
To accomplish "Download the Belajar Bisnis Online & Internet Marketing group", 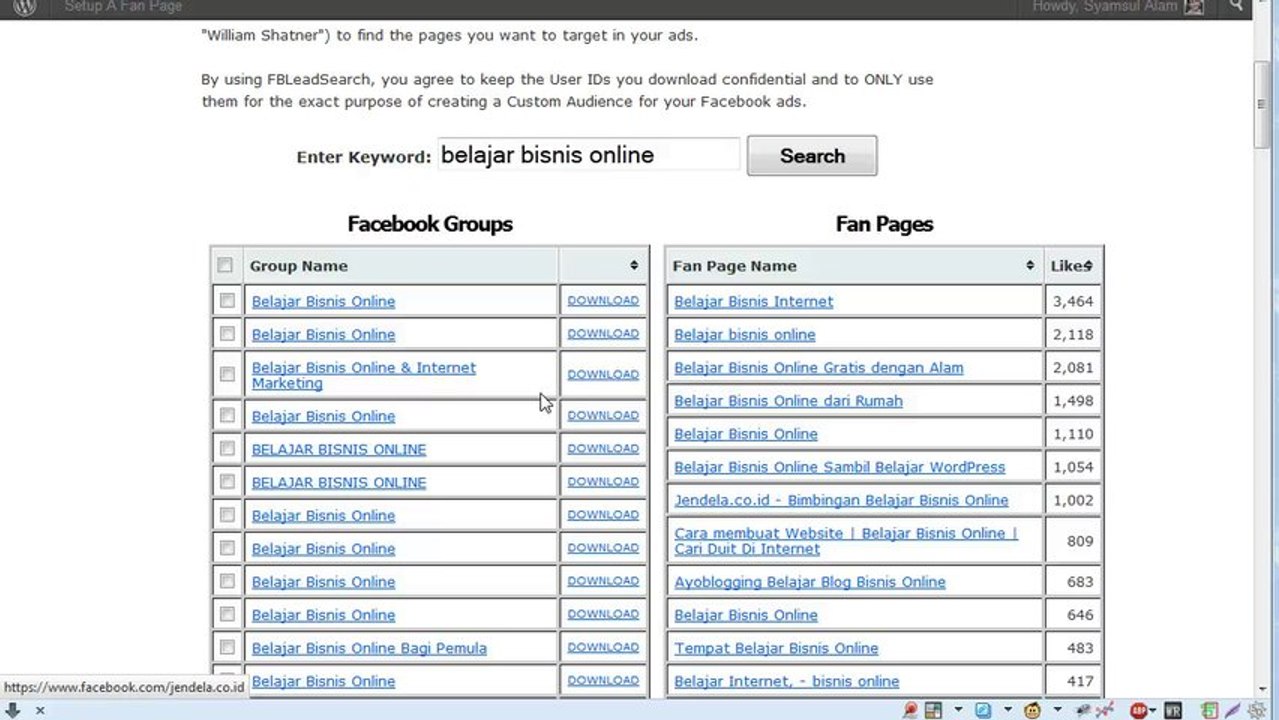I will click(603, 374).
